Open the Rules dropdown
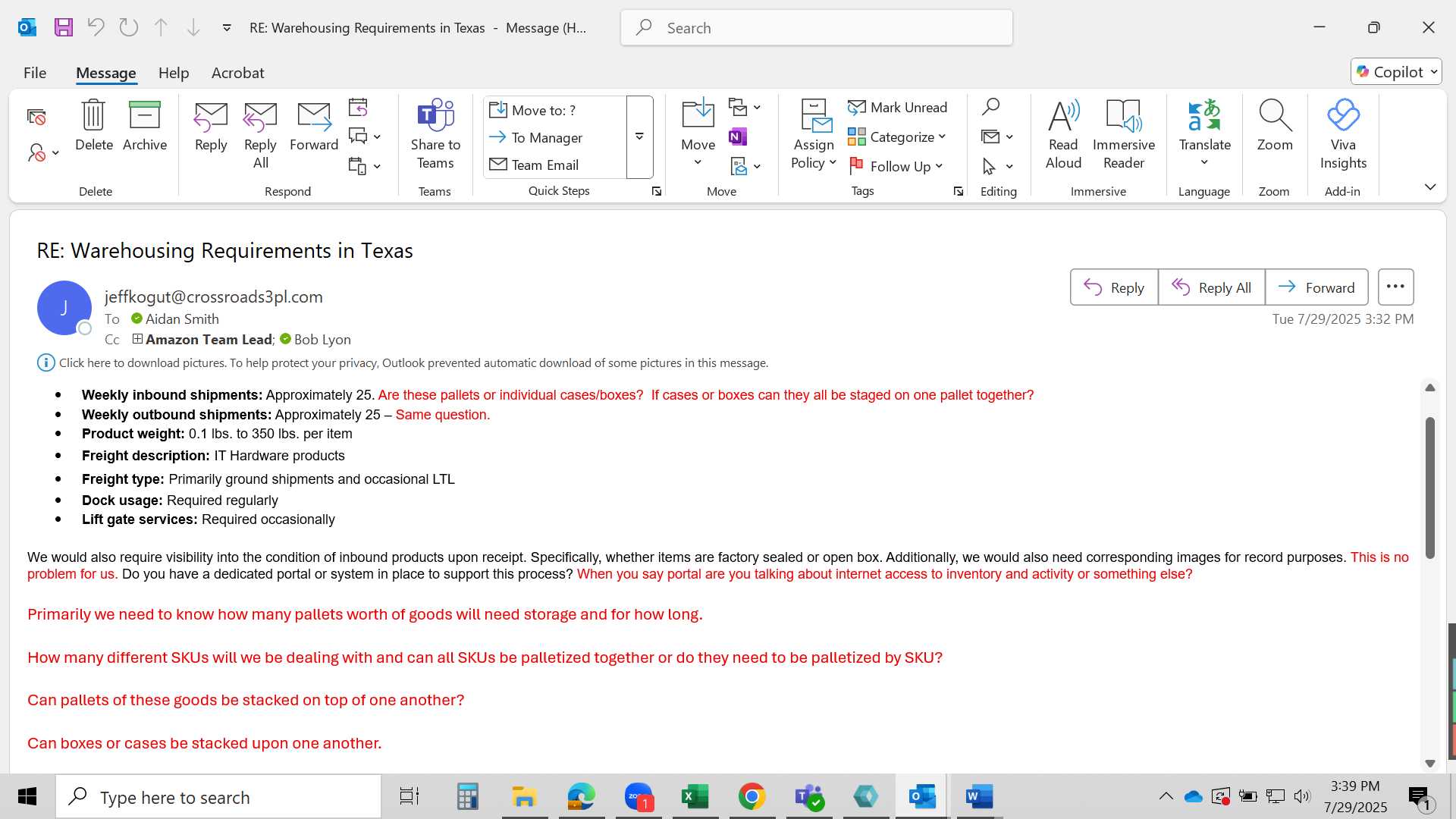The height and width of the screenshot is (819, 1456). (x=745, y=107)
